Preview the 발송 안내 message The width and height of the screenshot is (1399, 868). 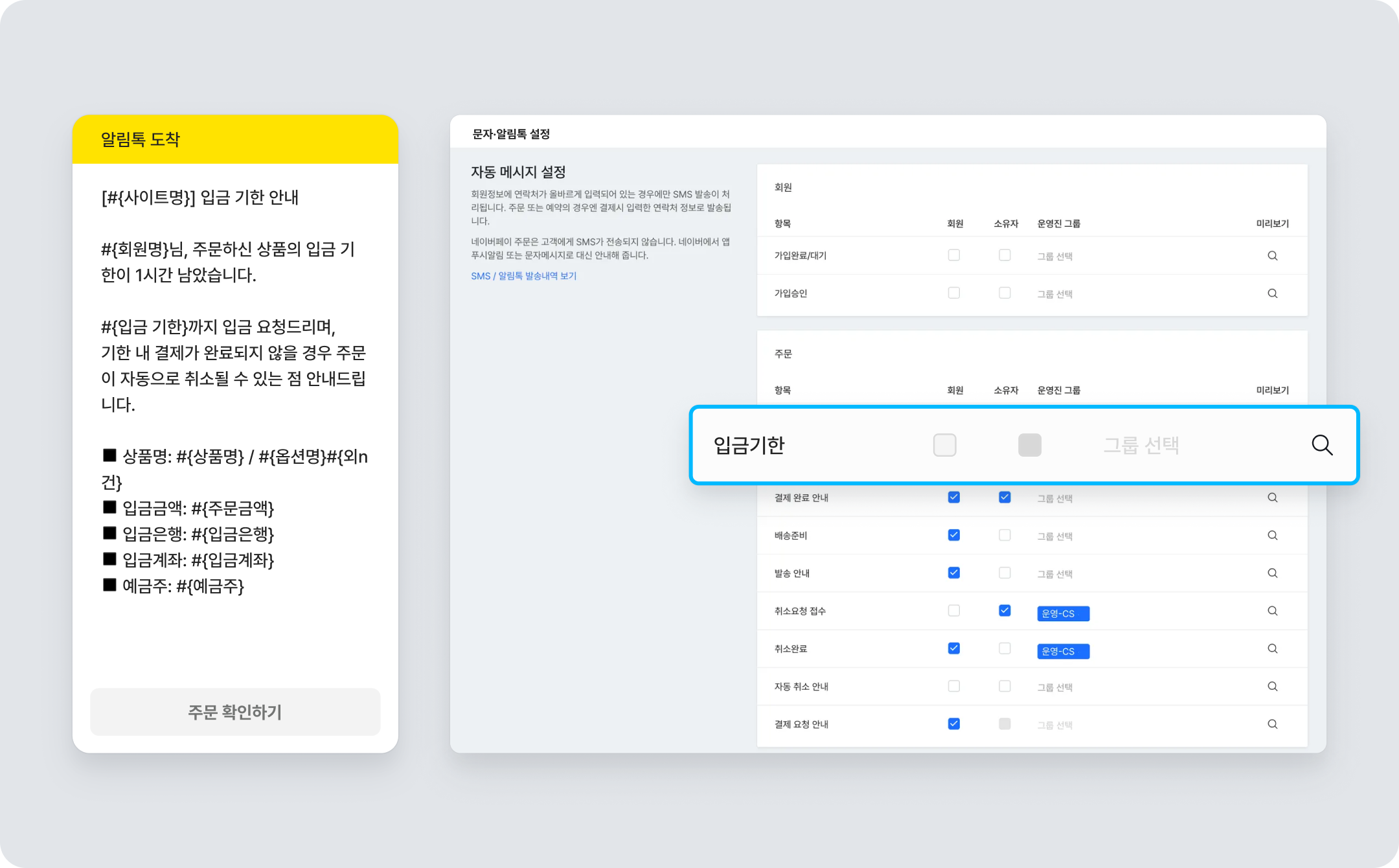coord(1272,573)
